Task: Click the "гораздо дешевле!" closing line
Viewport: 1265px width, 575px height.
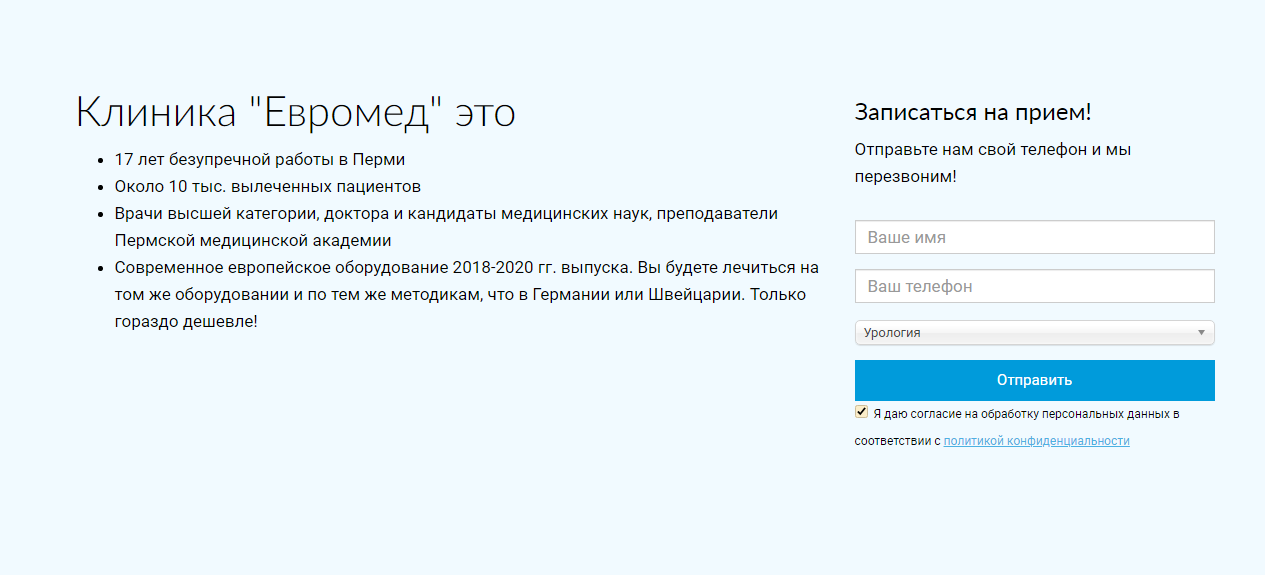Action: tap(186, 322)
